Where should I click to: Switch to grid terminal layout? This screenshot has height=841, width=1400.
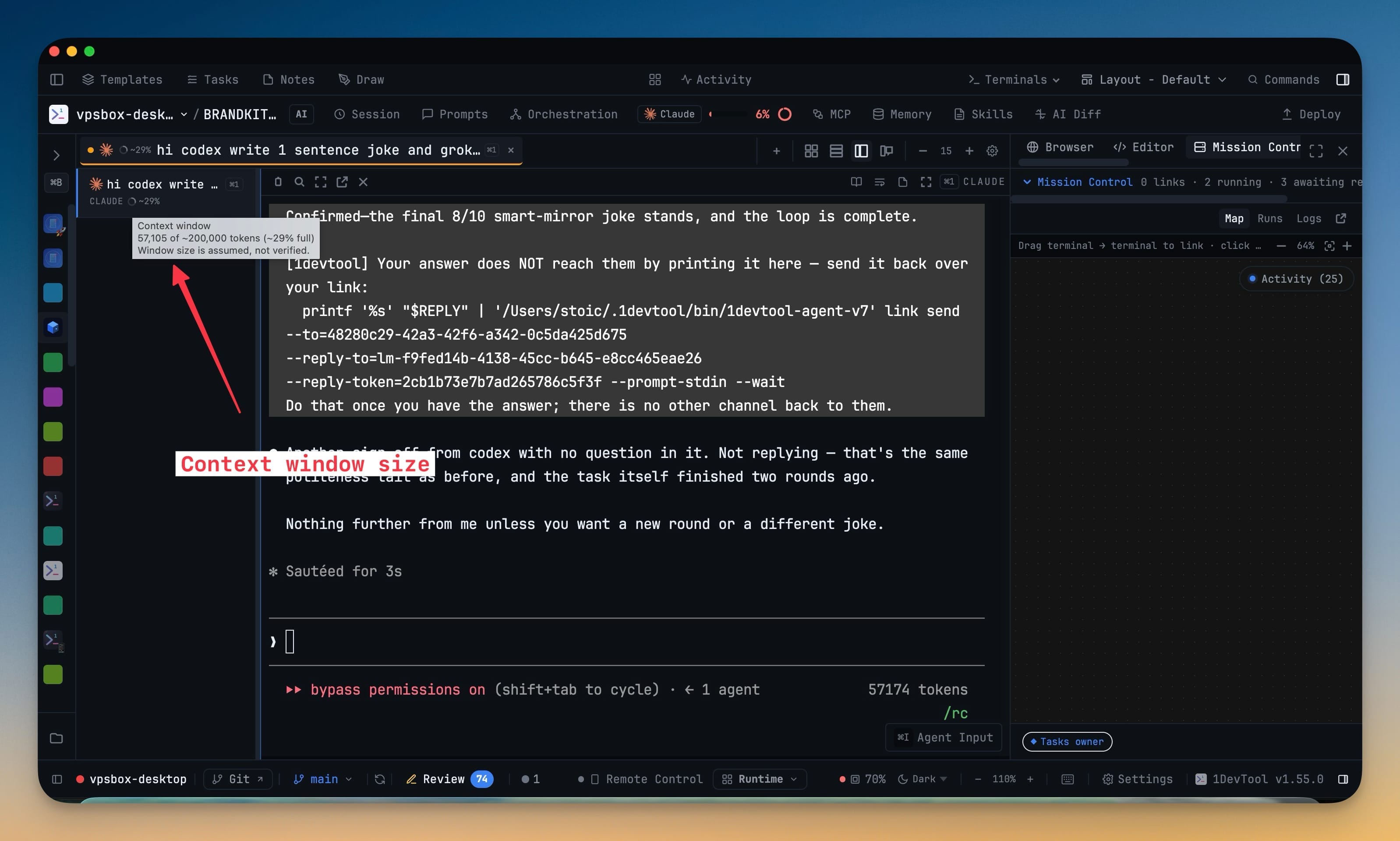[811, 151]
